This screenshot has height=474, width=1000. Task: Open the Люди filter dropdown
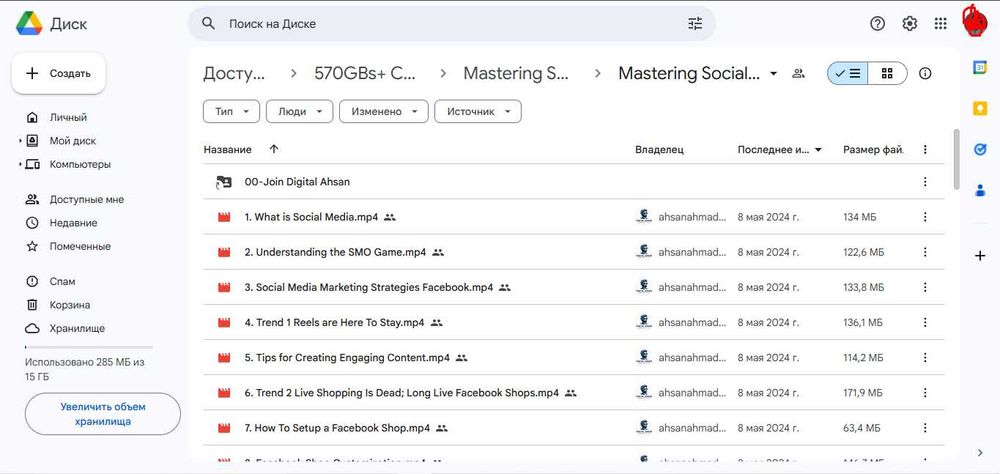pos(299,112)
